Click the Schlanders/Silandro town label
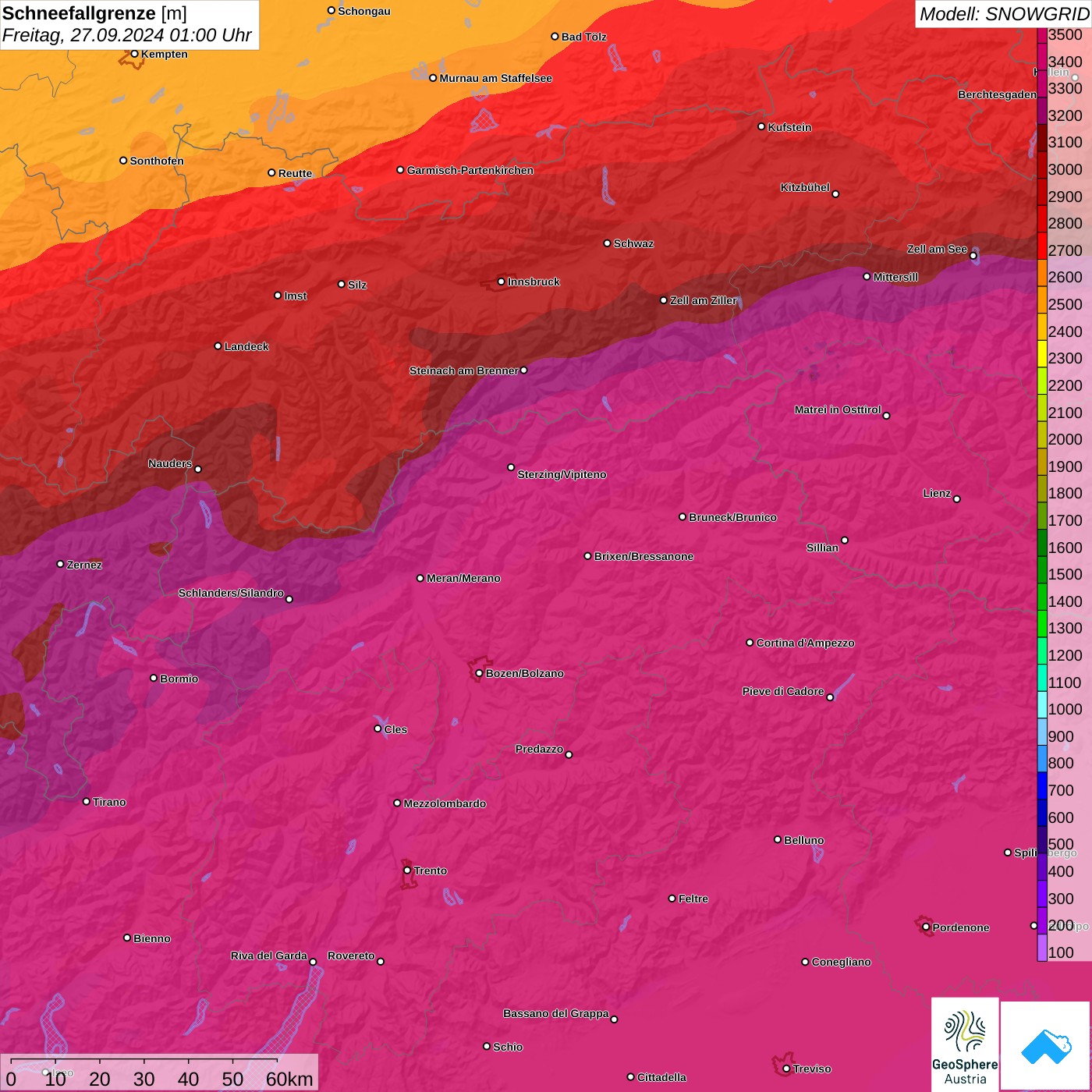1092x1092 pixels. tap(231, 593)
